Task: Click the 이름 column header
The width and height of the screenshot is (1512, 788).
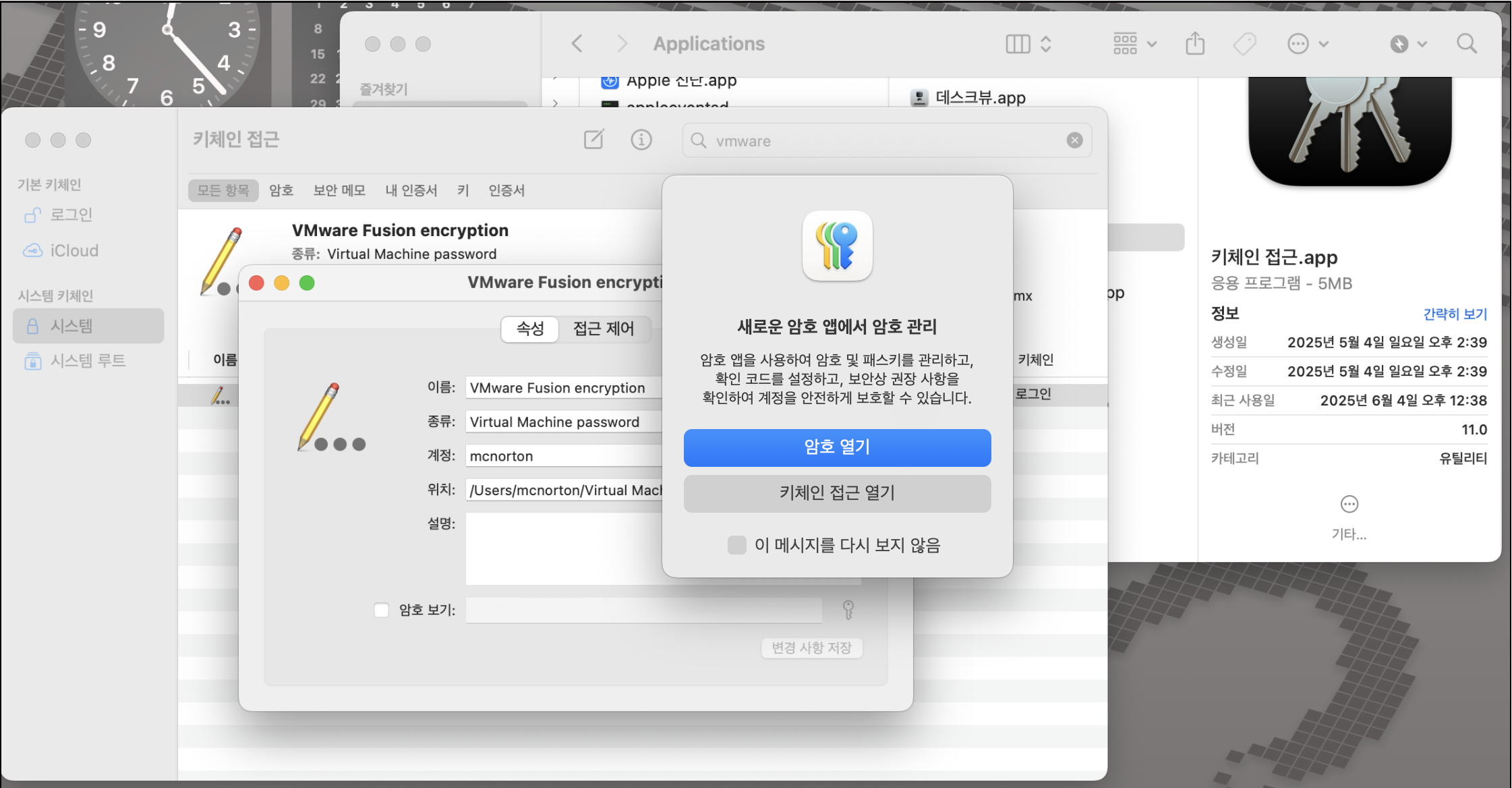Action: (x=225, y=360)
